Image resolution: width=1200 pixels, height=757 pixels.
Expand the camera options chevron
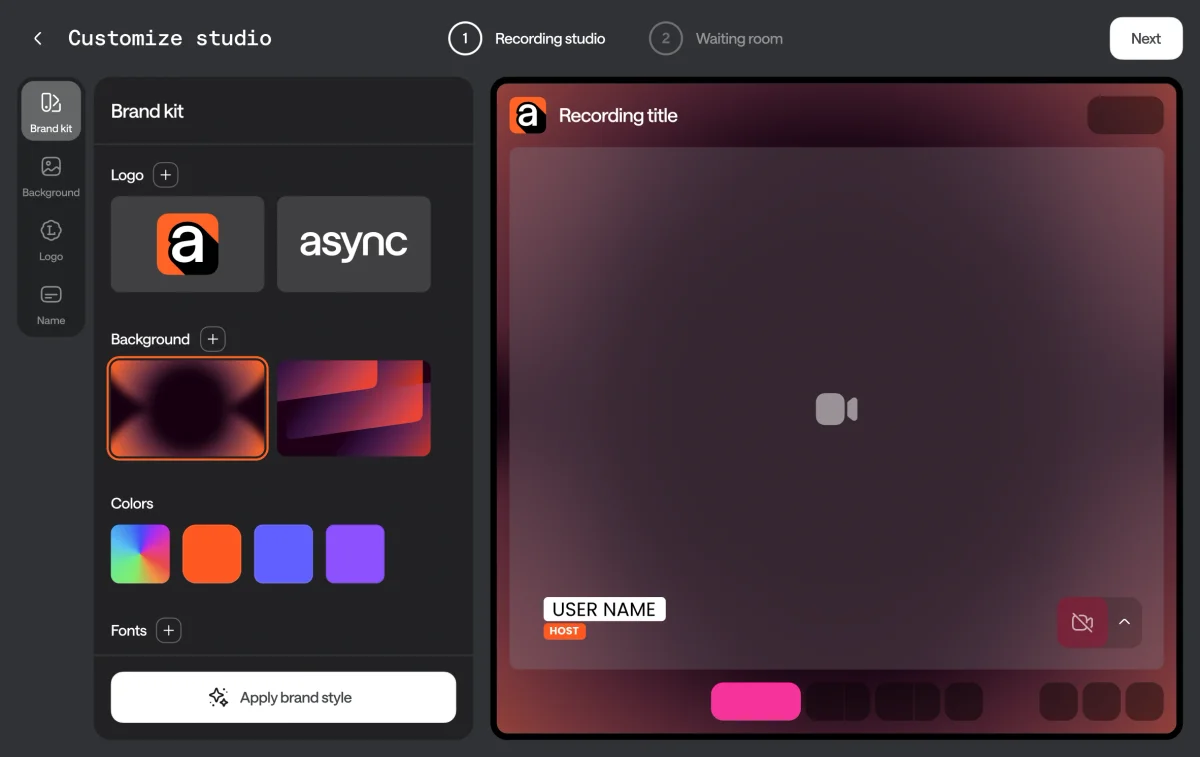1124,622
